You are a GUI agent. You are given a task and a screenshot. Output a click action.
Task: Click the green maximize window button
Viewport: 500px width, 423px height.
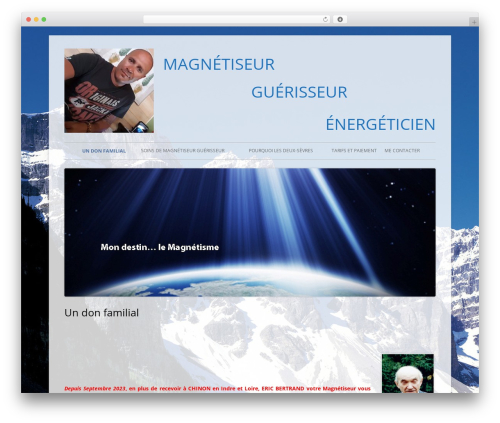[x=44, y=20]
